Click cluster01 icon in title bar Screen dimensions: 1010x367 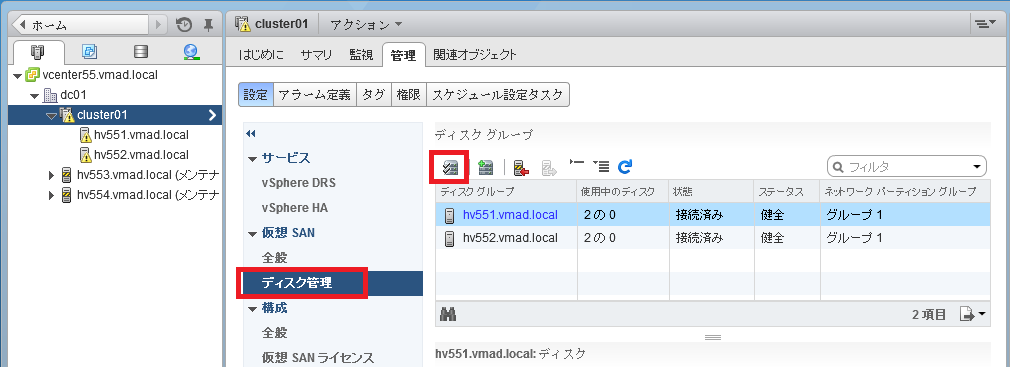click(243, 24)
